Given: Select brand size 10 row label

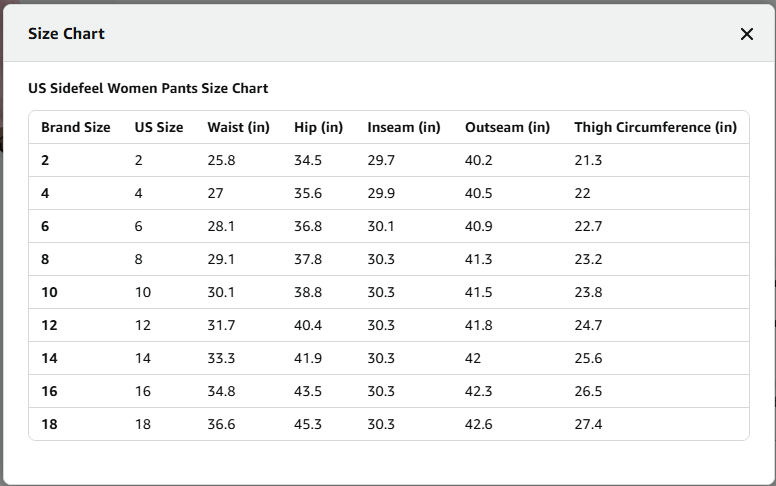Looking at the screenshot, I should (49, 292).
